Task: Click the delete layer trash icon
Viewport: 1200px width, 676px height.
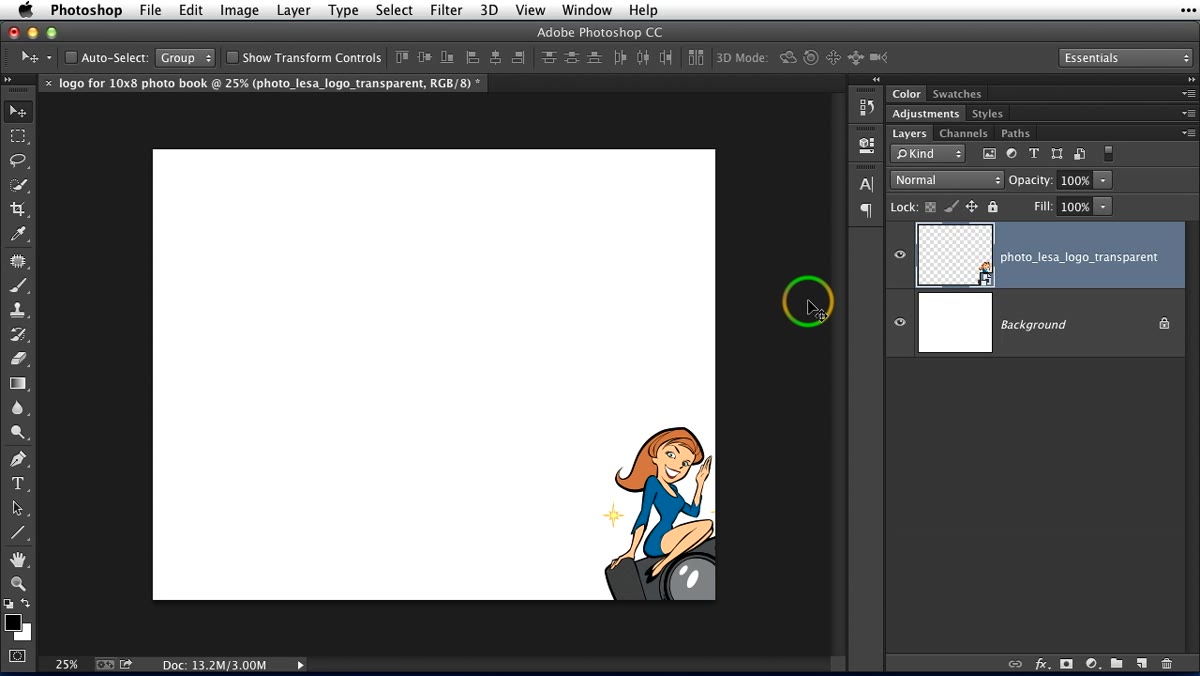Action: point(1166,664)
